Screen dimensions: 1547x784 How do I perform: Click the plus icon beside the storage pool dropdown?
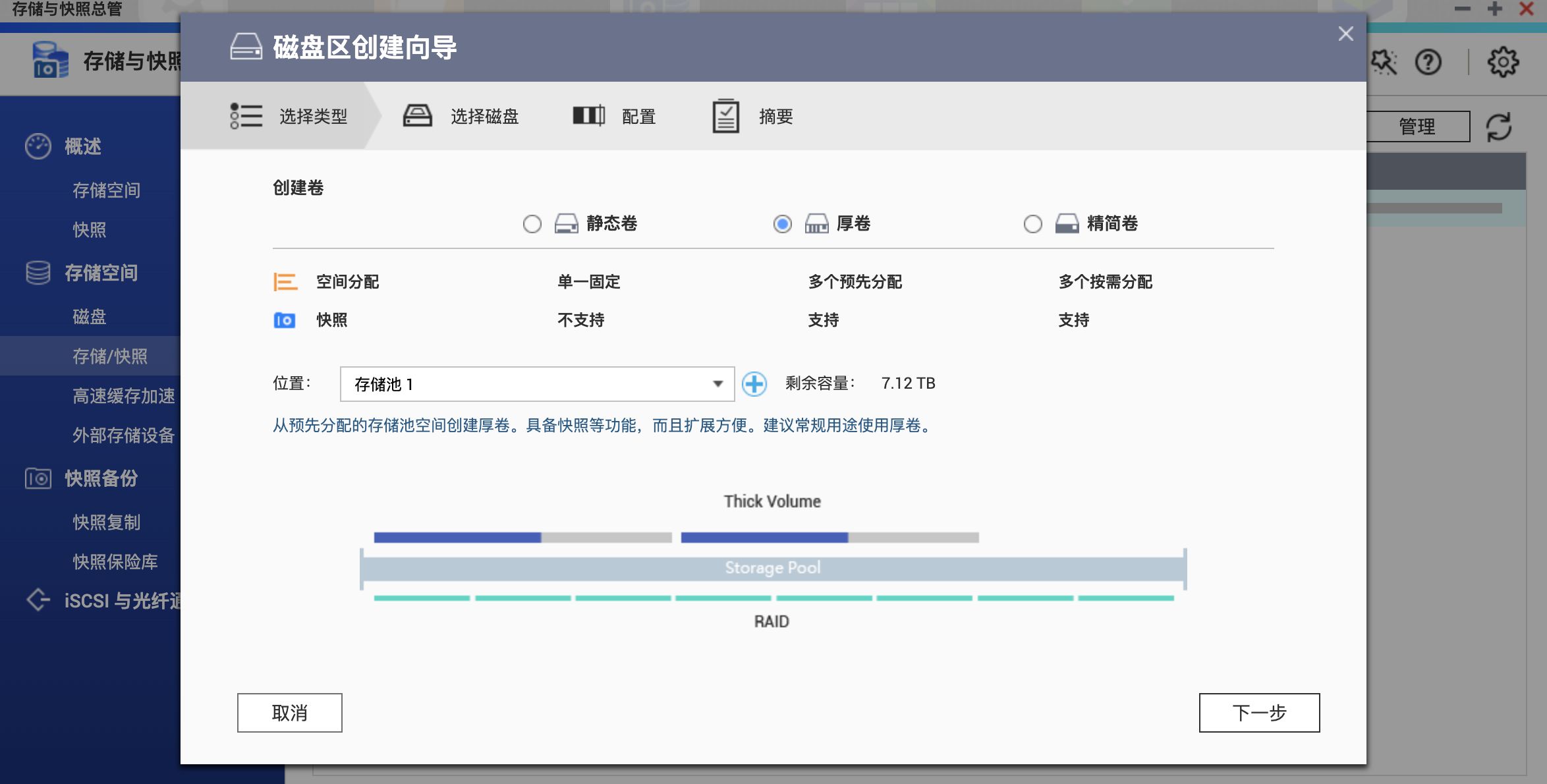tap(754, 383)
